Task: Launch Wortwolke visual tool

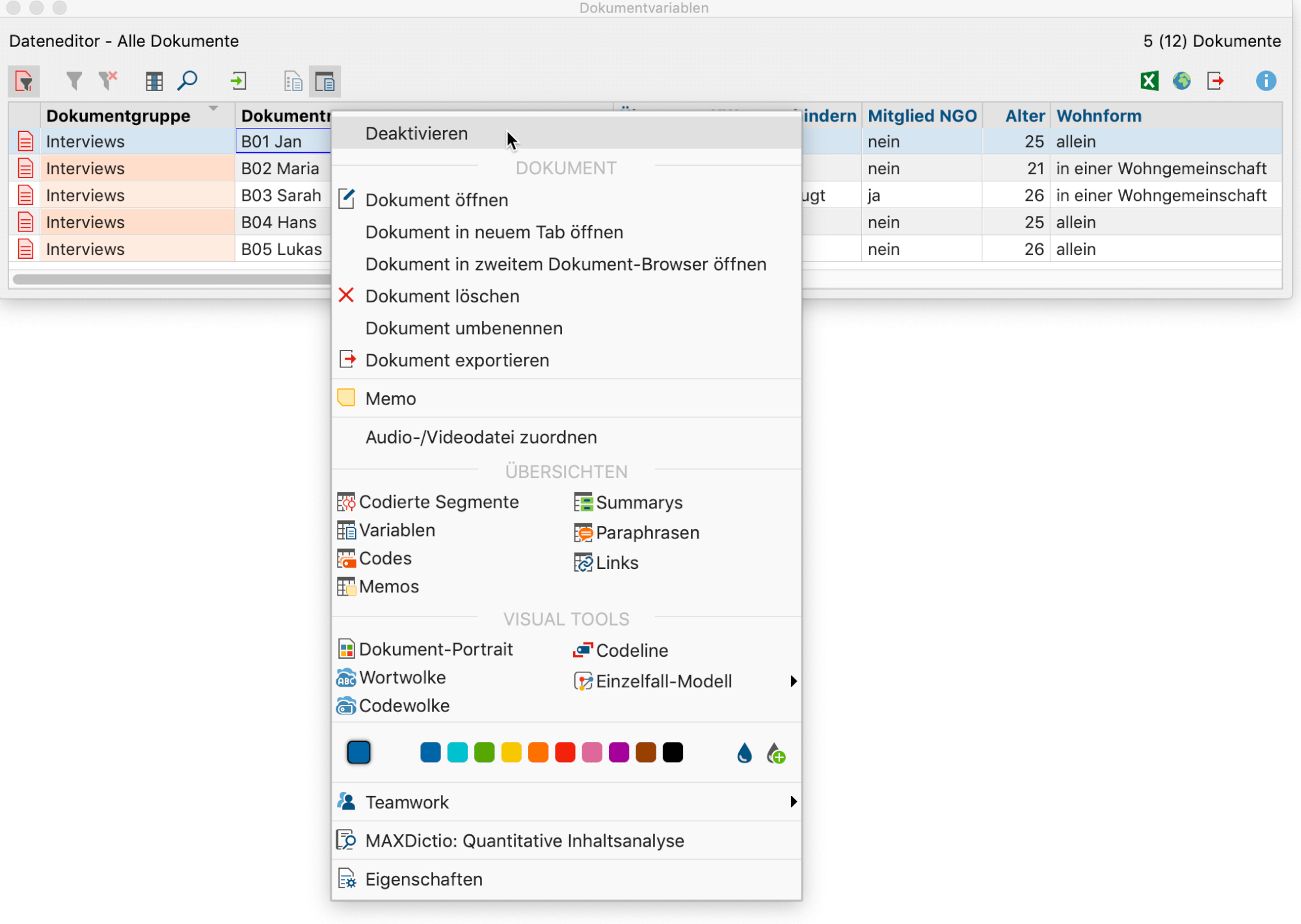Action: pos(392,677)
